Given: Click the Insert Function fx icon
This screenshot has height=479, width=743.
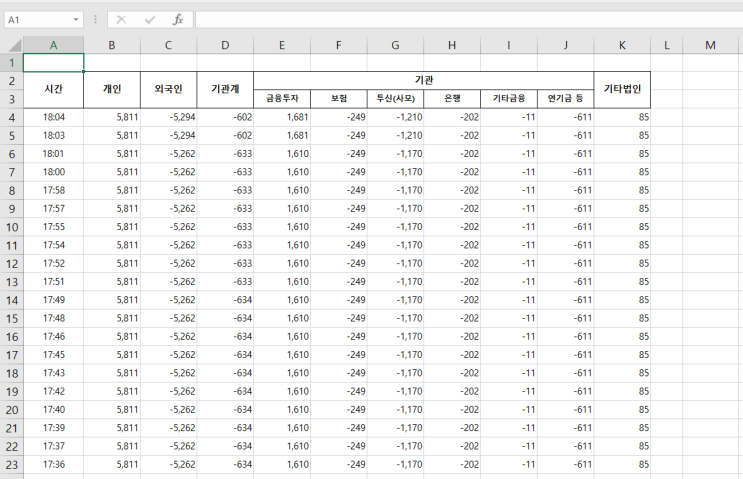Looking at the screenshot, I should (178, 19).
